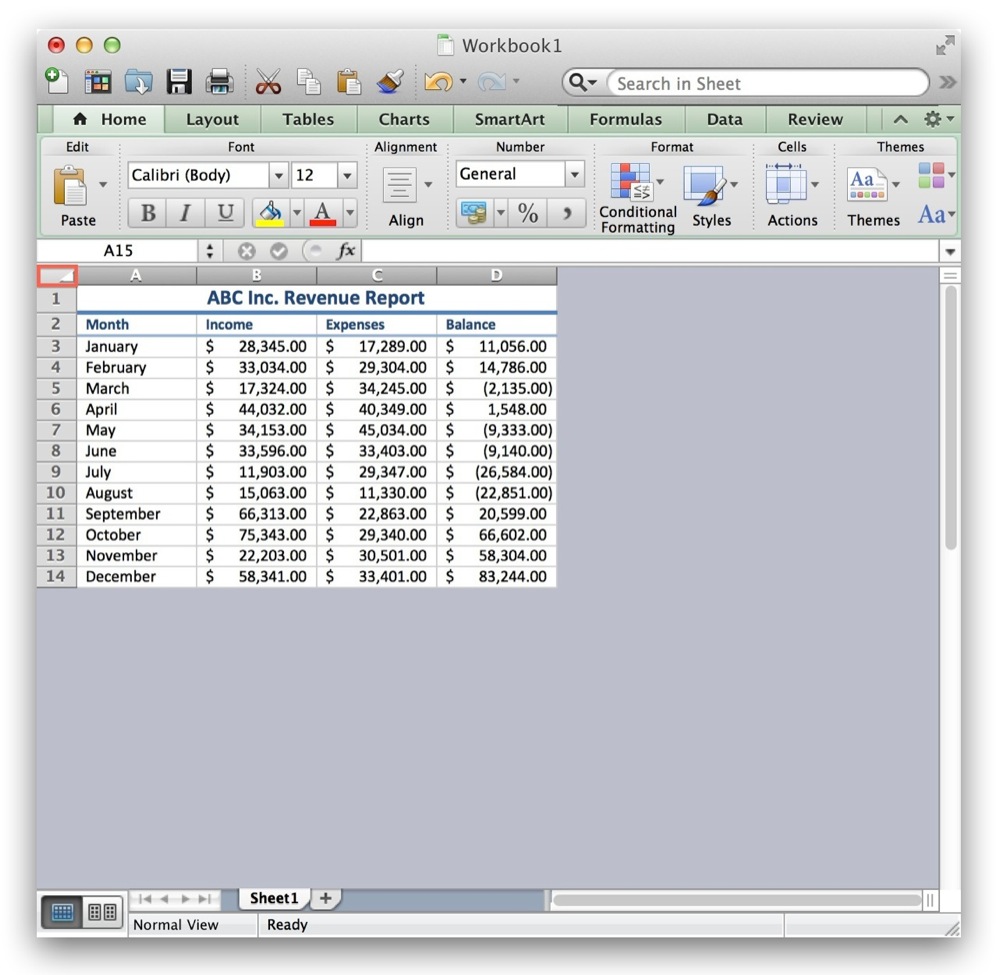Copy selection with the copy icon

(x=309, y=82)
